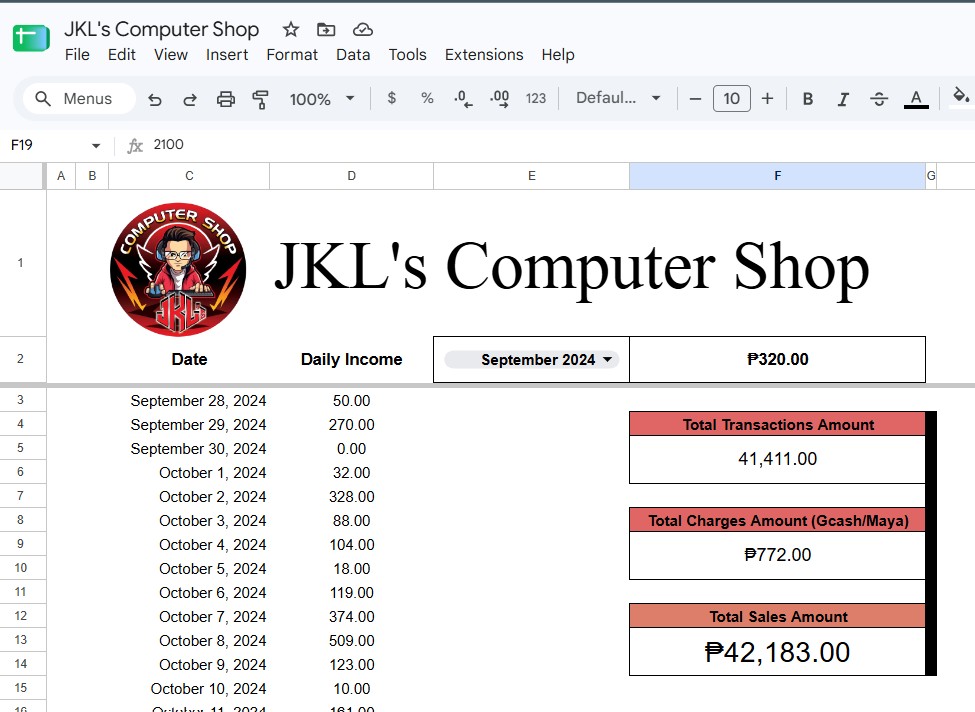Increase decimal places

499,99
